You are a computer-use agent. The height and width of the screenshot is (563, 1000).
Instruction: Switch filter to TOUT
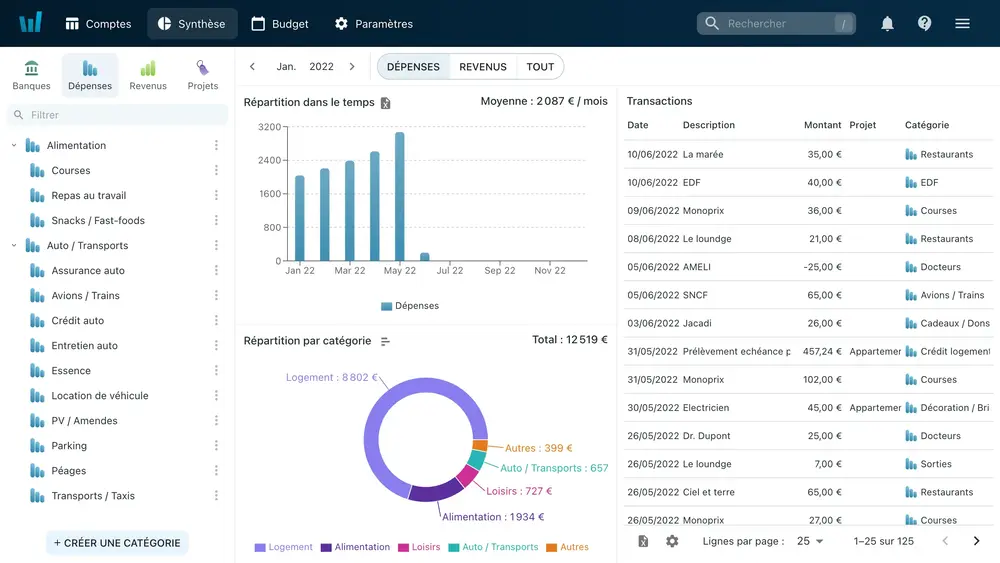tap(540, 67)
